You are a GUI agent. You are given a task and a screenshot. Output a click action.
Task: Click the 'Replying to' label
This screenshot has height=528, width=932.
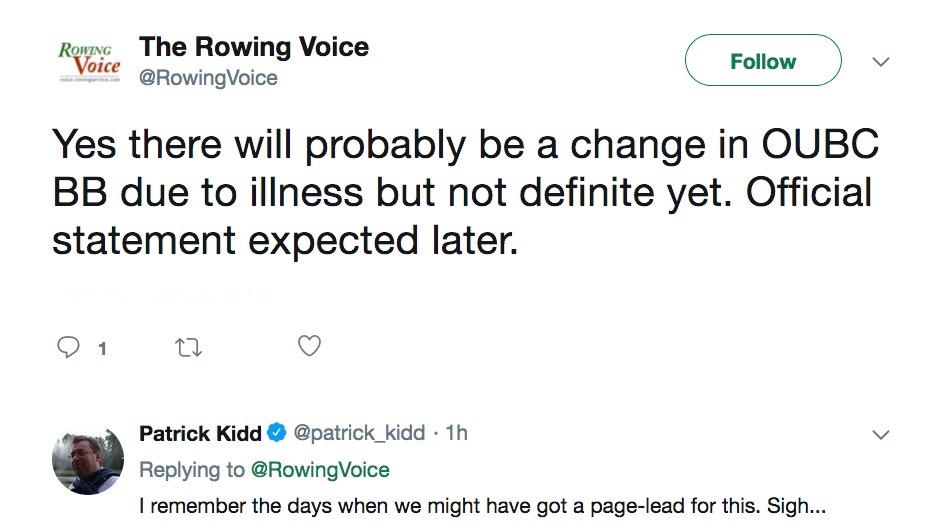click(192, 469)
